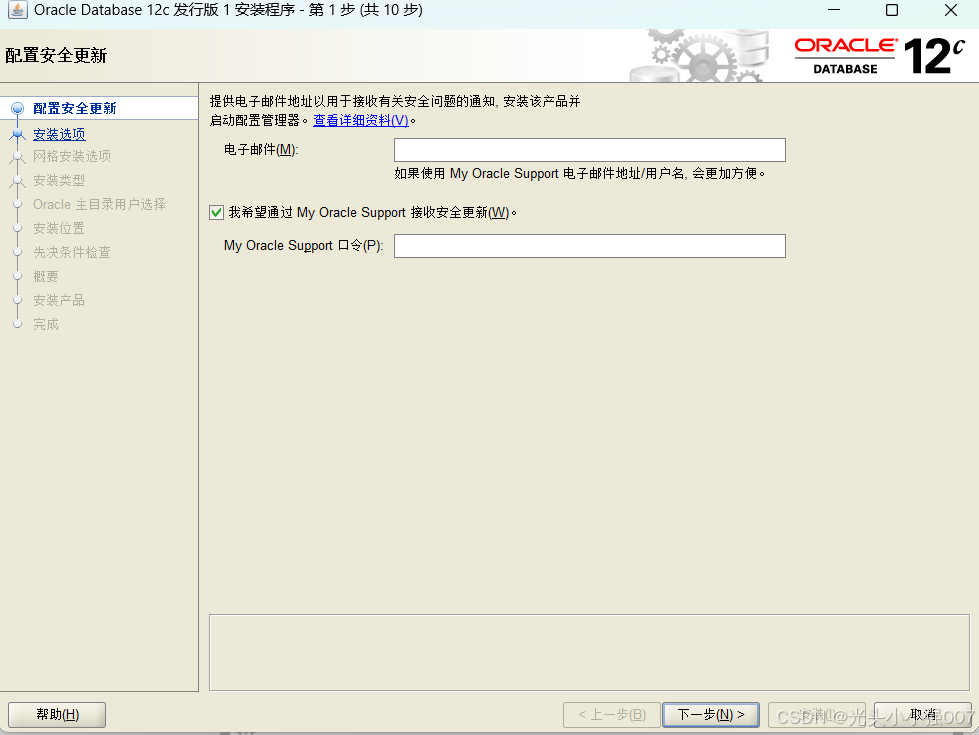Close the Oracle installer window
This screenshot has height=735, width=979.
[x=950, y=10]
